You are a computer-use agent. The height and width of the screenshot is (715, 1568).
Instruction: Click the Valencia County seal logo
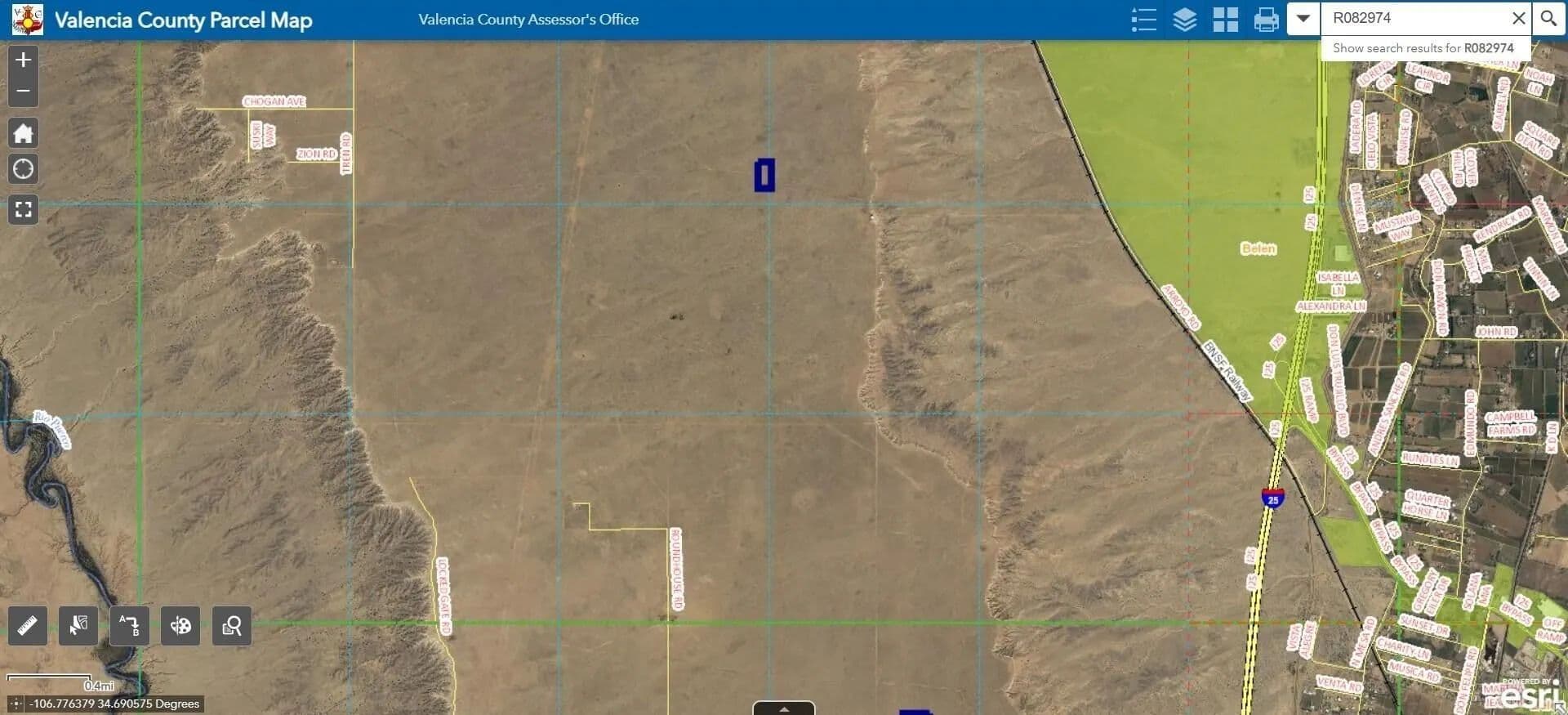pos(28,20)
